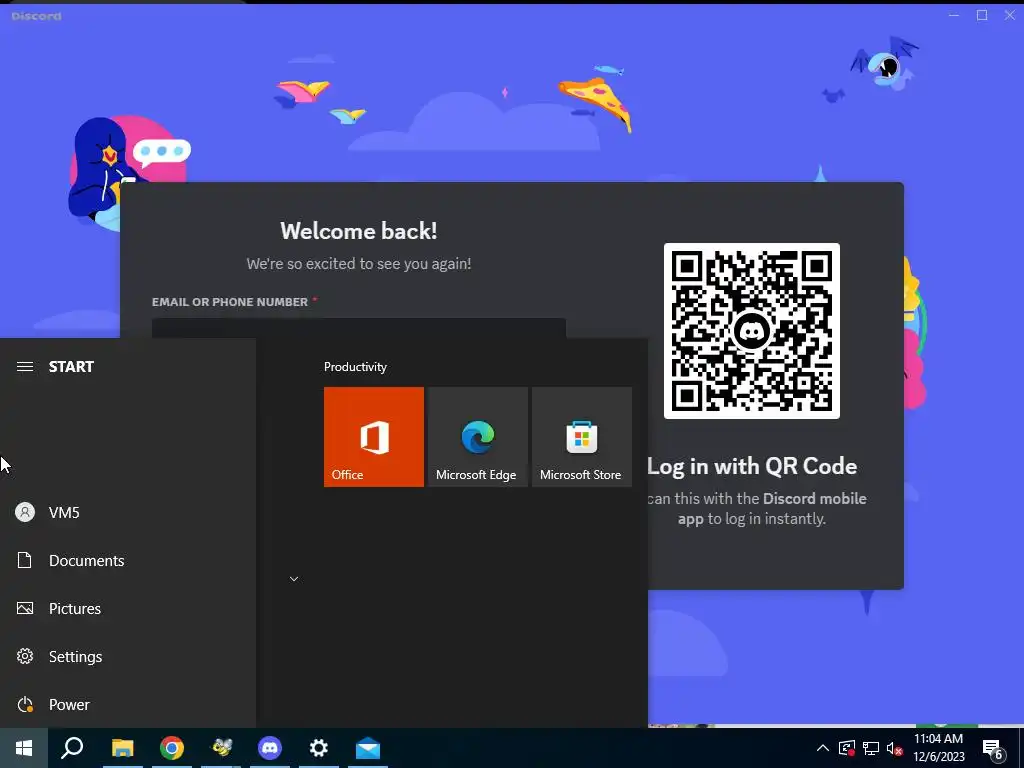Open File Explorer from the taskbar
This screenshot has width=1024, height=768.
coord(122,748)
